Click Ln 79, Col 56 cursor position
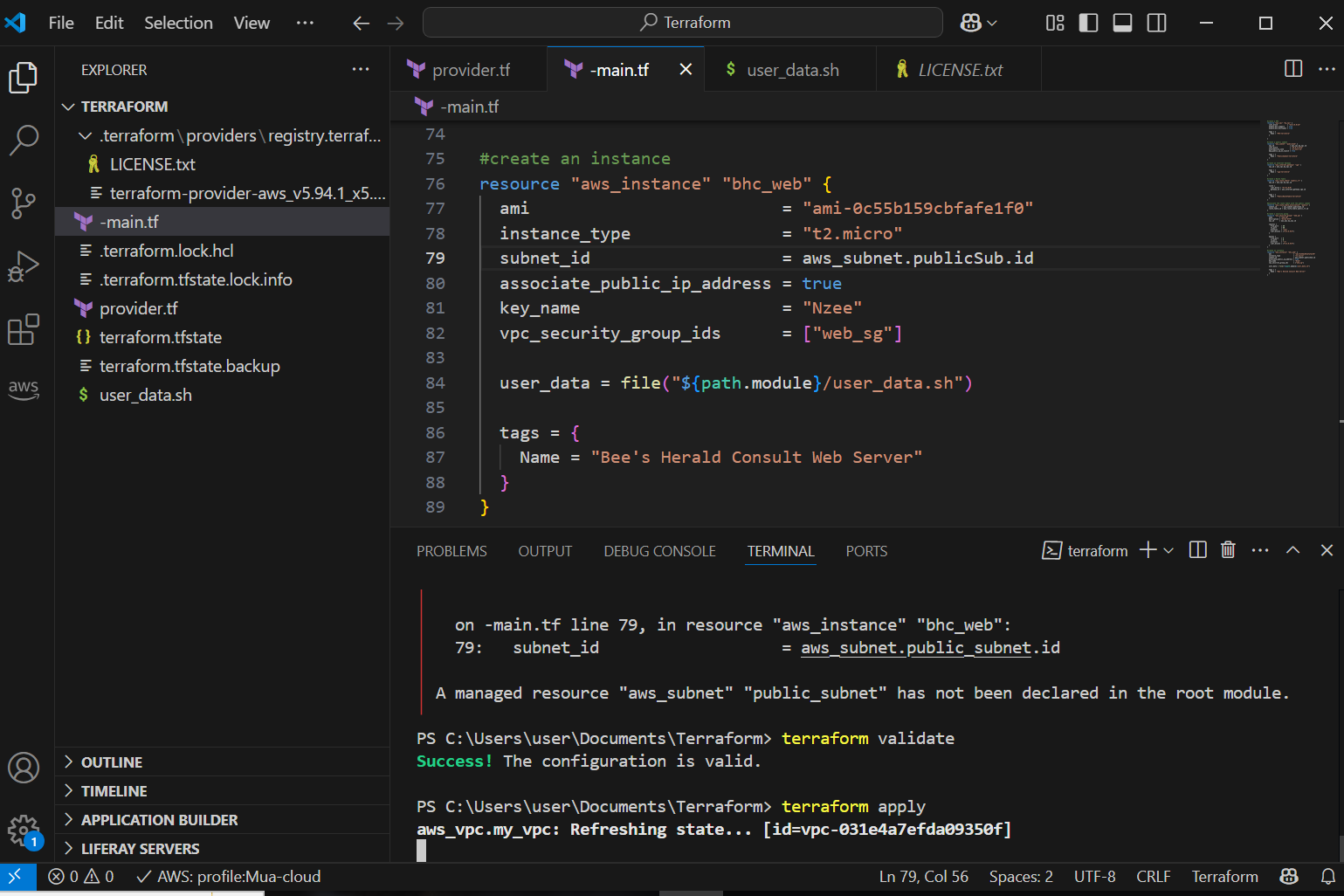 pos(923,877)
